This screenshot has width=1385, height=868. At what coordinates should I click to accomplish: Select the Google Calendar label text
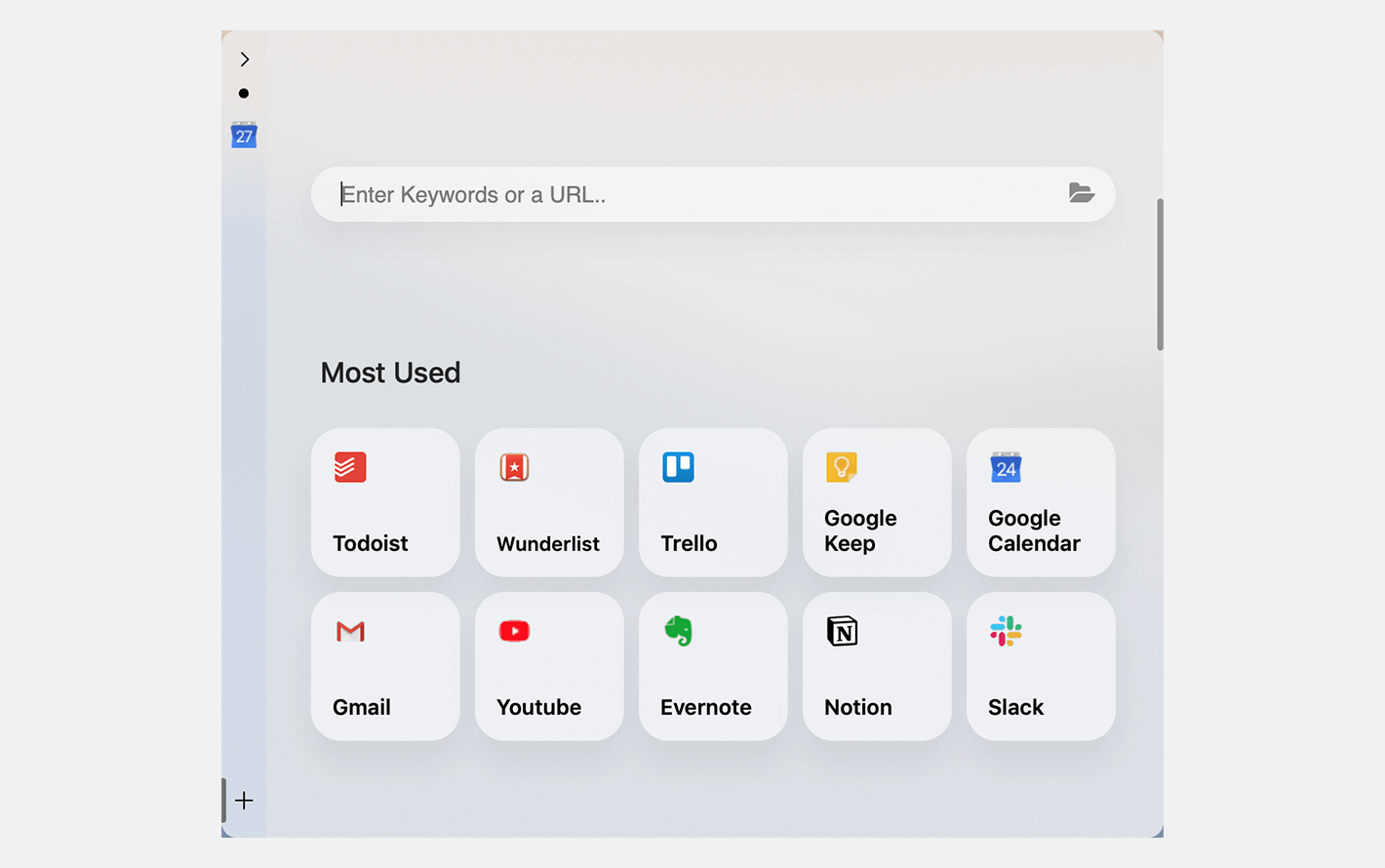(1034, 531)
